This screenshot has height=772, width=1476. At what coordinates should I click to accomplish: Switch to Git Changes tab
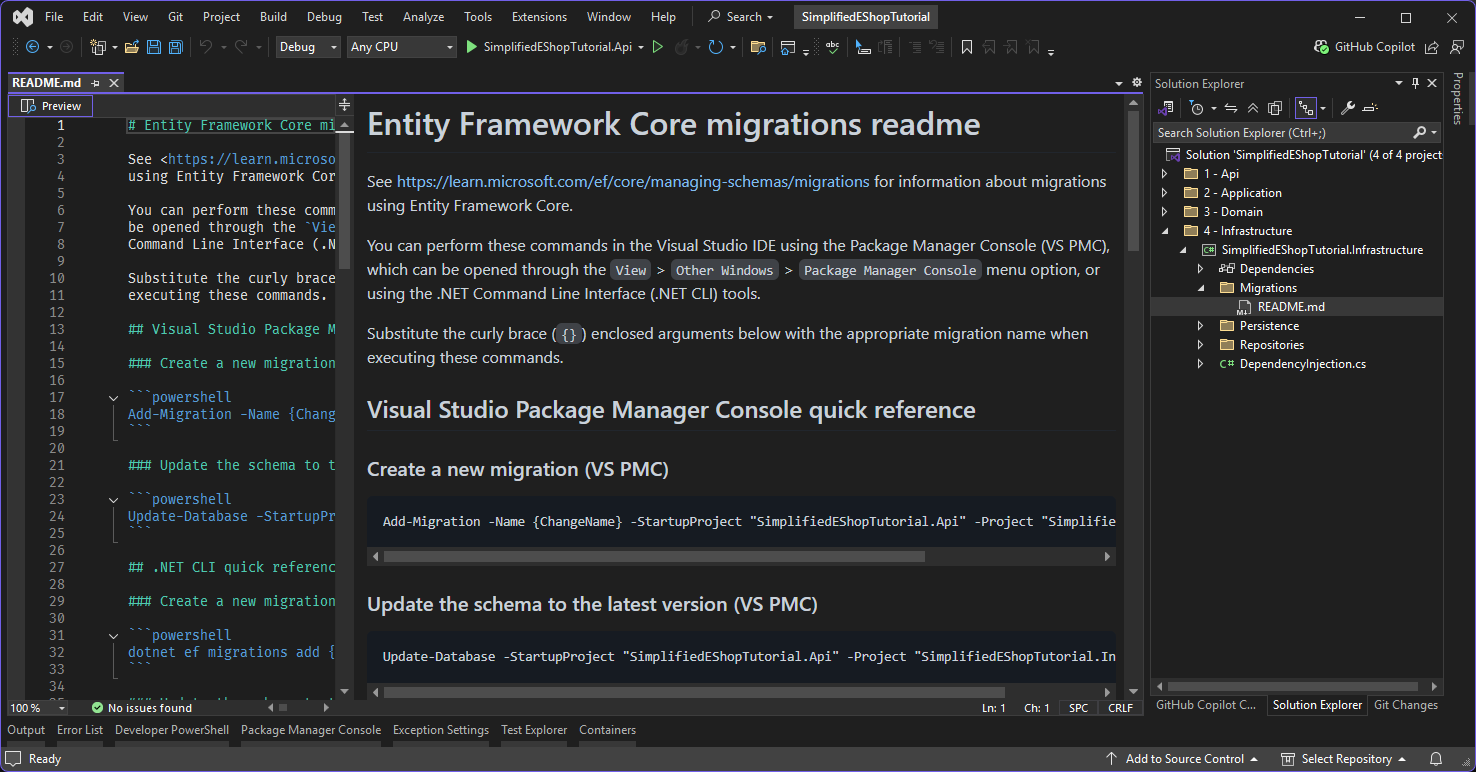(1406, 705)
